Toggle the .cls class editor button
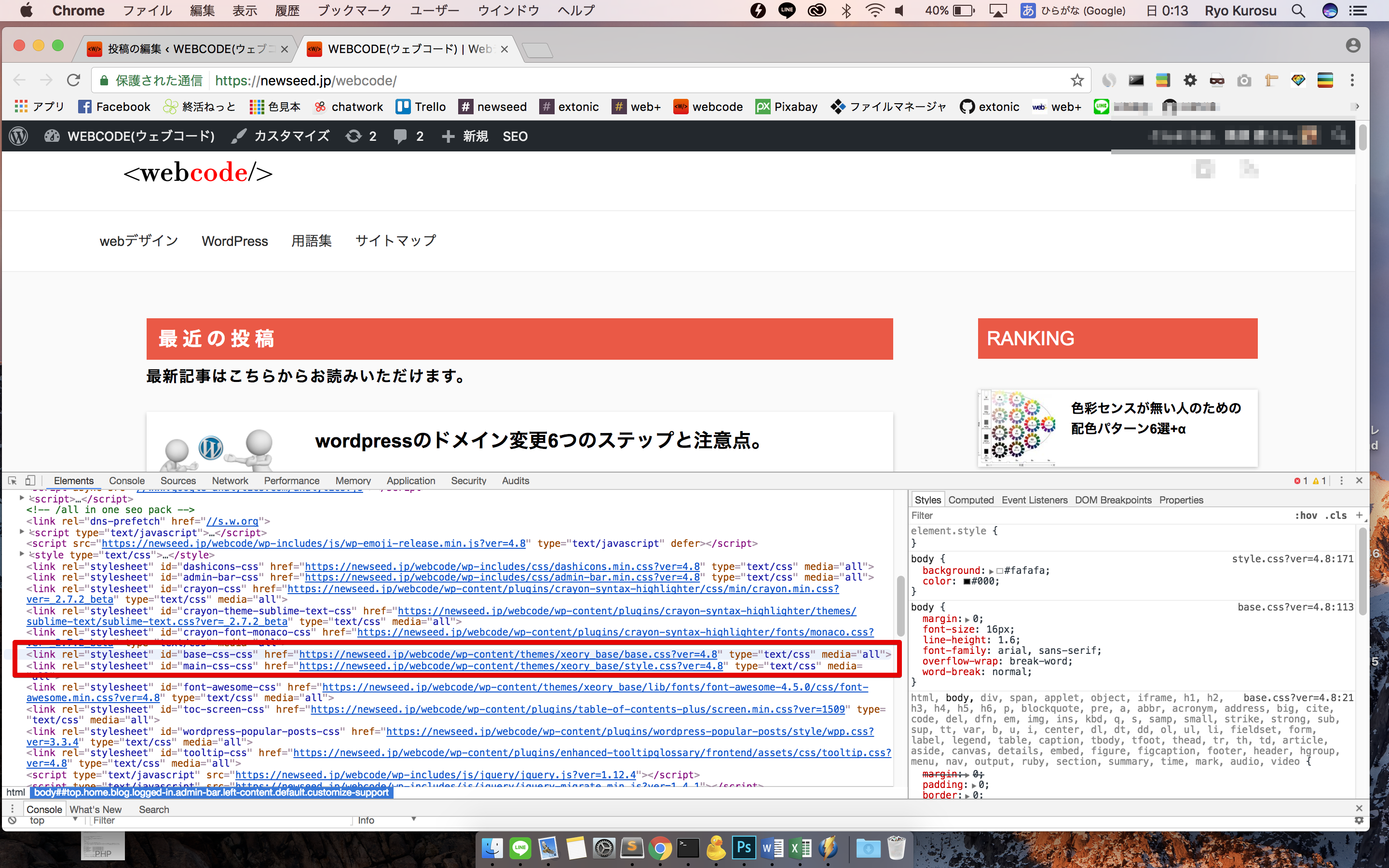1389x868 pixels. (x=1336, y=515)
